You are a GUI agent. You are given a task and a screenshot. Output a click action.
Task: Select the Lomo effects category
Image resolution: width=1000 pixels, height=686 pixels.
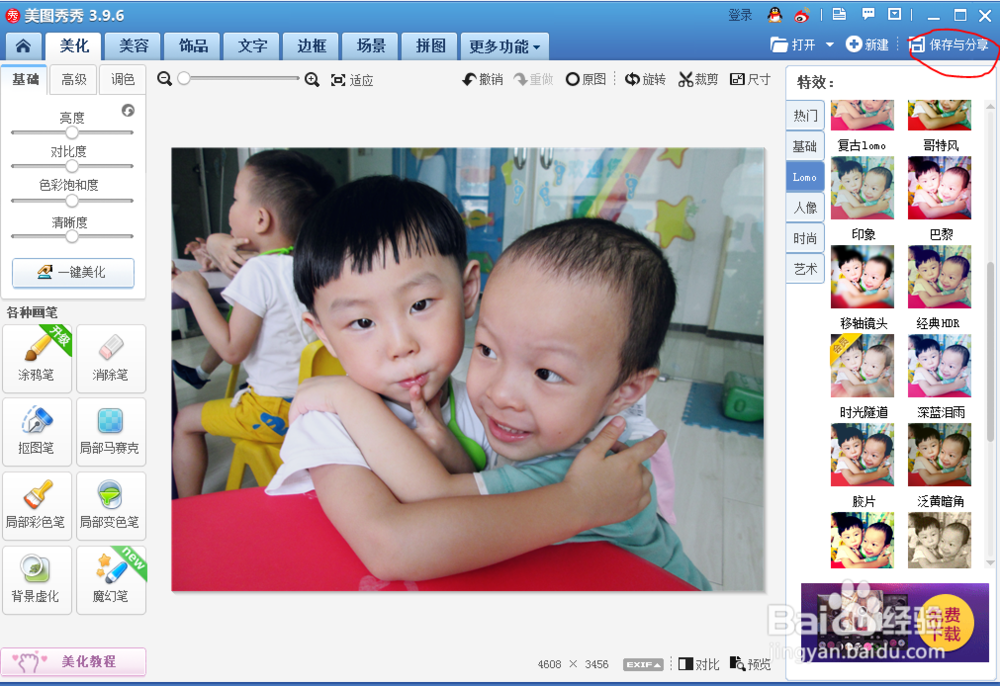point(805,177)
